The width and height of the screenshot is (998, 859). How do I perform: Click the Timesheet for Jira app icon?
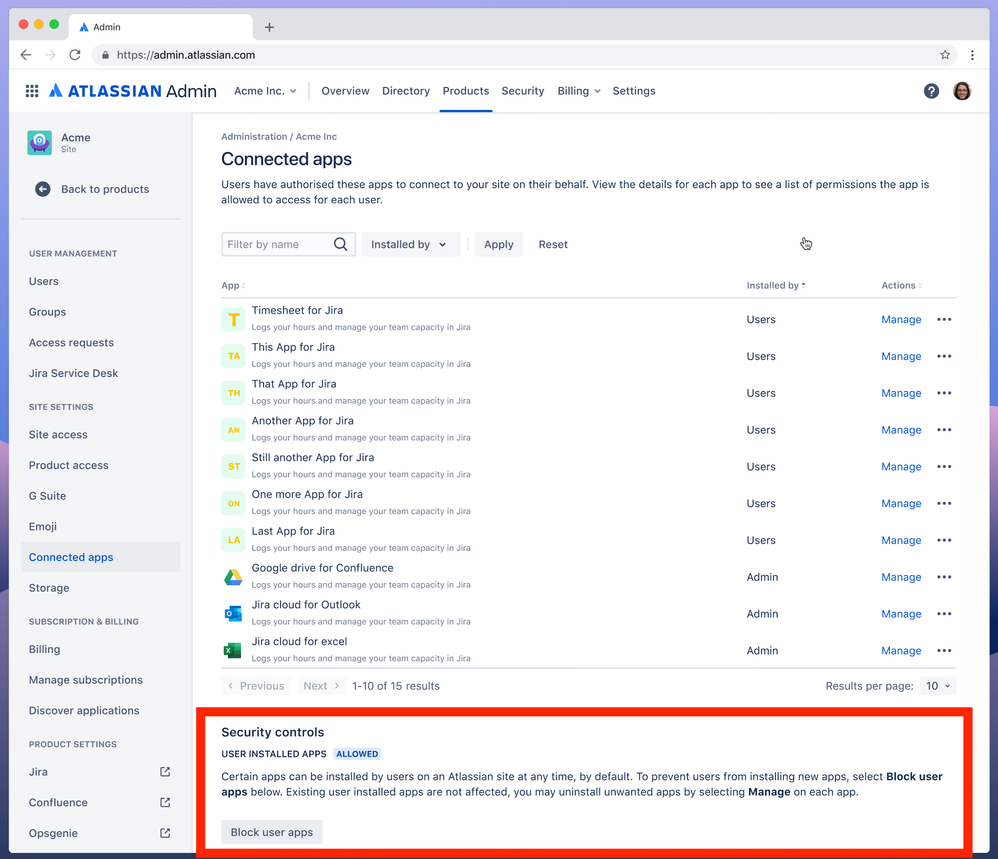pos(232,319)
